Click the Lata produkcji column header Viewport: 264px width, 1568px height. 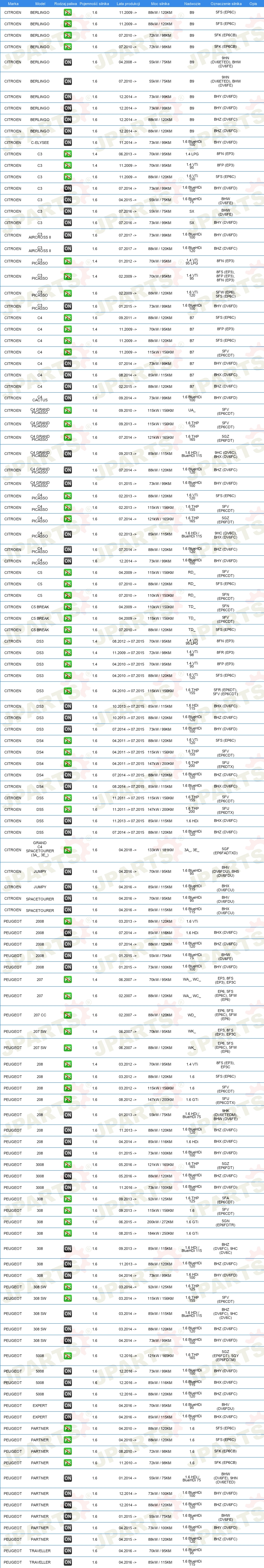tap(128, 4)
